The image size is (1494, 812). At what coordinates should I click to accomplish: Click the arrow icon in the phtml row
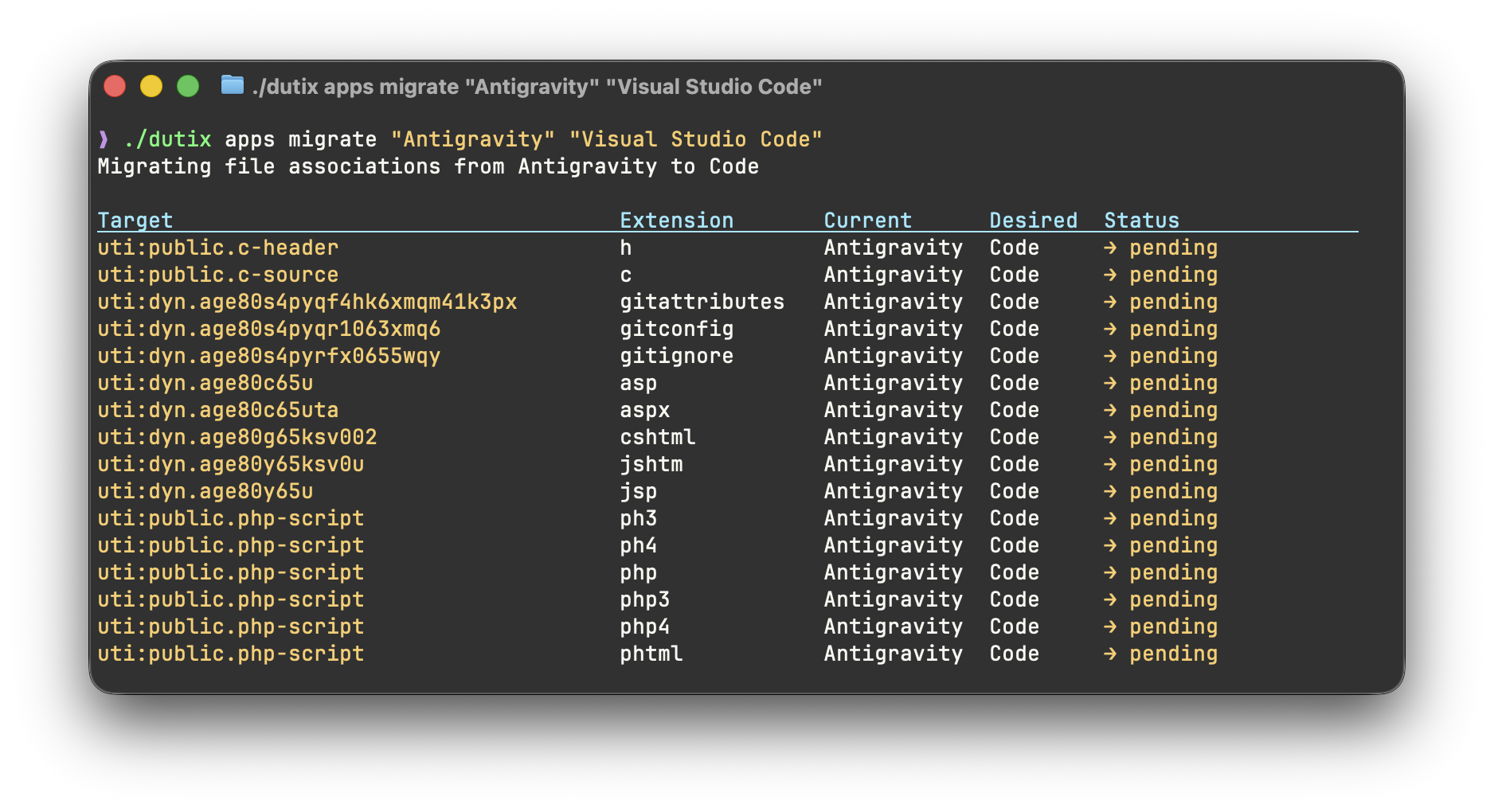tap(1110, 654)
